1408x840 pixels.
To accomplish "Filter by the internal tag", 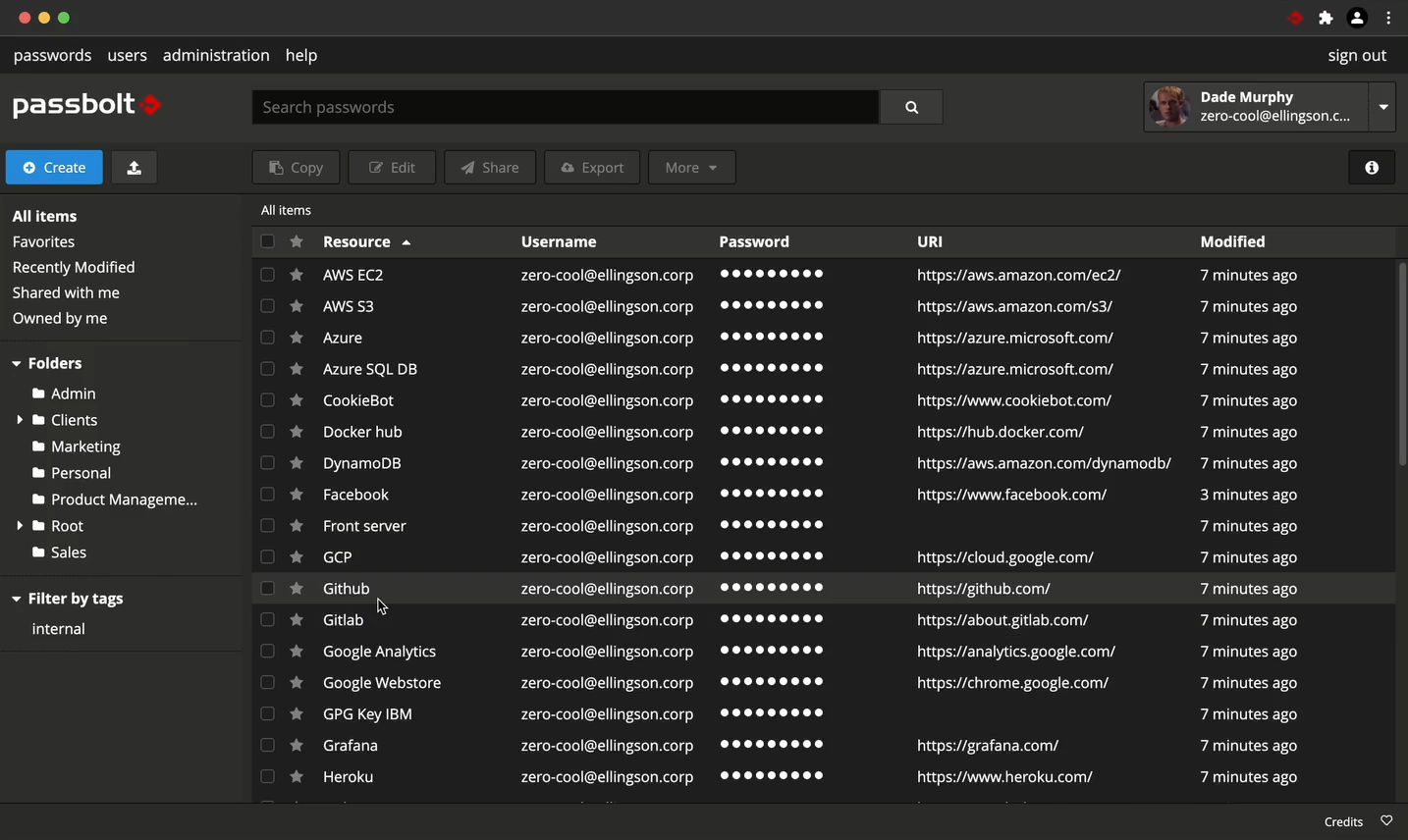I will [x=58, y=629].
